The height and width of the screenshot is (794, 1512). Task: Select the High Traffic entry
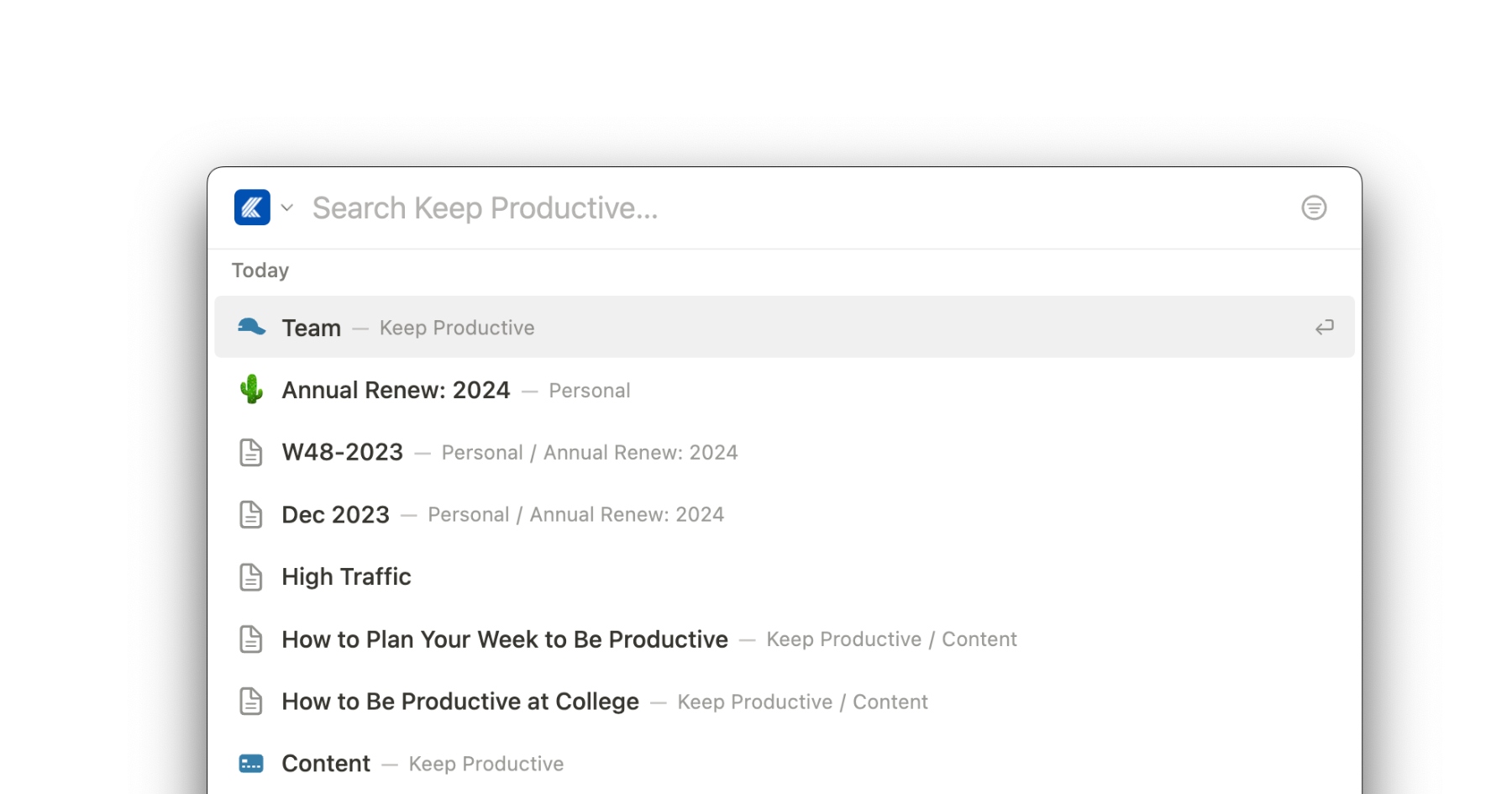(346, 576)
